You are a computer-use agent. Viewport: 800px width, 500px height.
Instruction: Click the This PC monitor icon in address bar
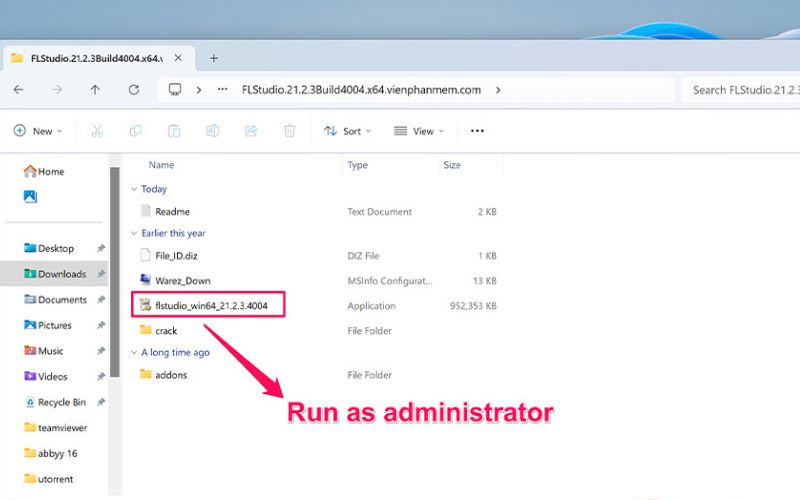(x=175, y=90)
